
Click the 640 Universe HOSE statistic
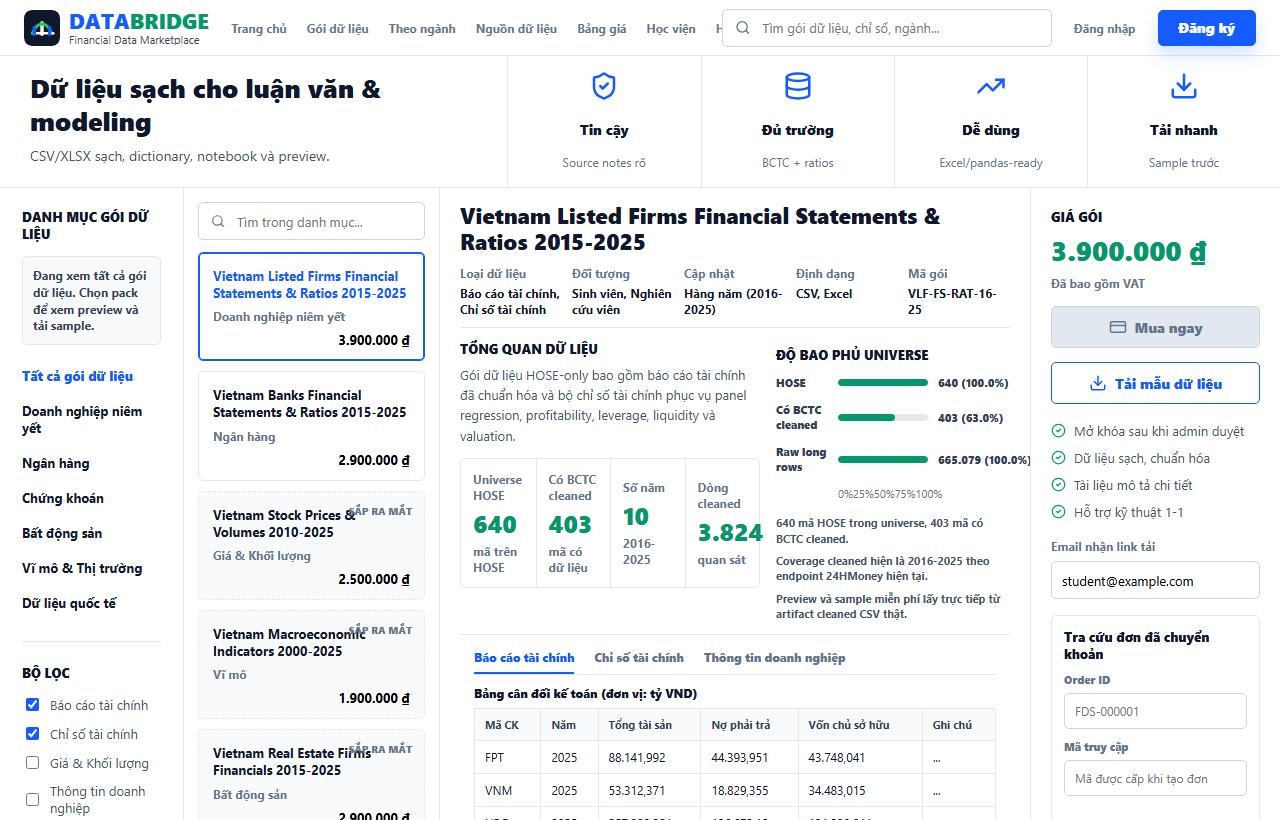tap(495, 524)
